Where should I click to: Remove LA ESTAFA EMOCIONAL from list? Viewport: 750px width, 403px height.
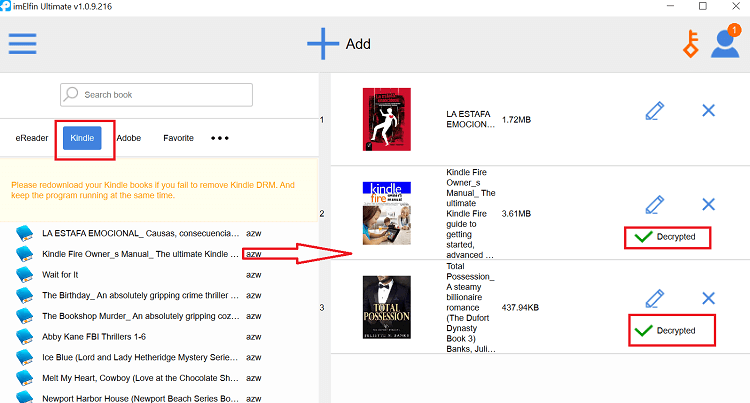tap(708, 110)
